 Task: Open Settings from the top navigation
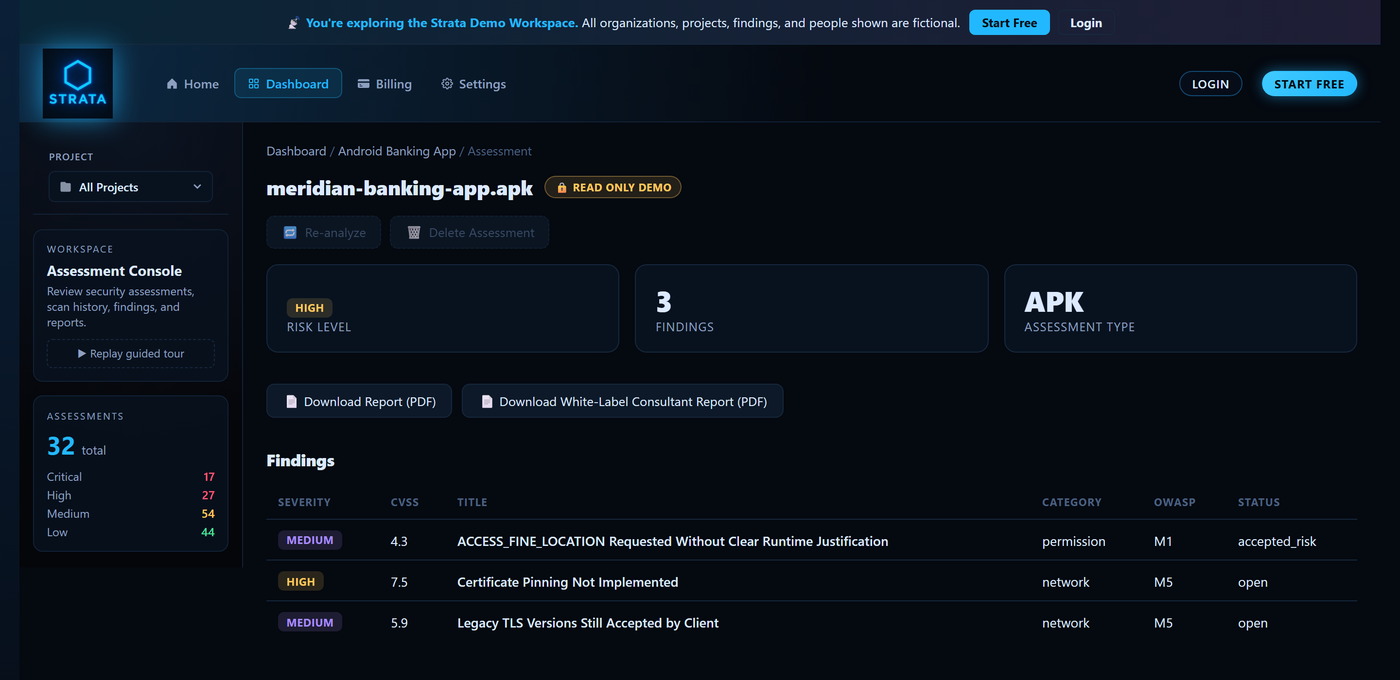(473, 84)
